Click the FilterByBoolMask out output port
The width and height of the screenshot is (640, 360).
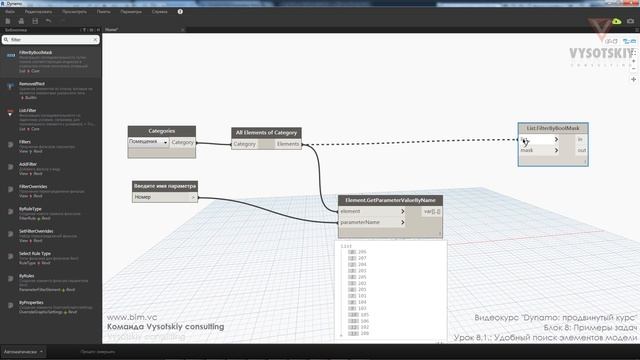click(581, 151)
